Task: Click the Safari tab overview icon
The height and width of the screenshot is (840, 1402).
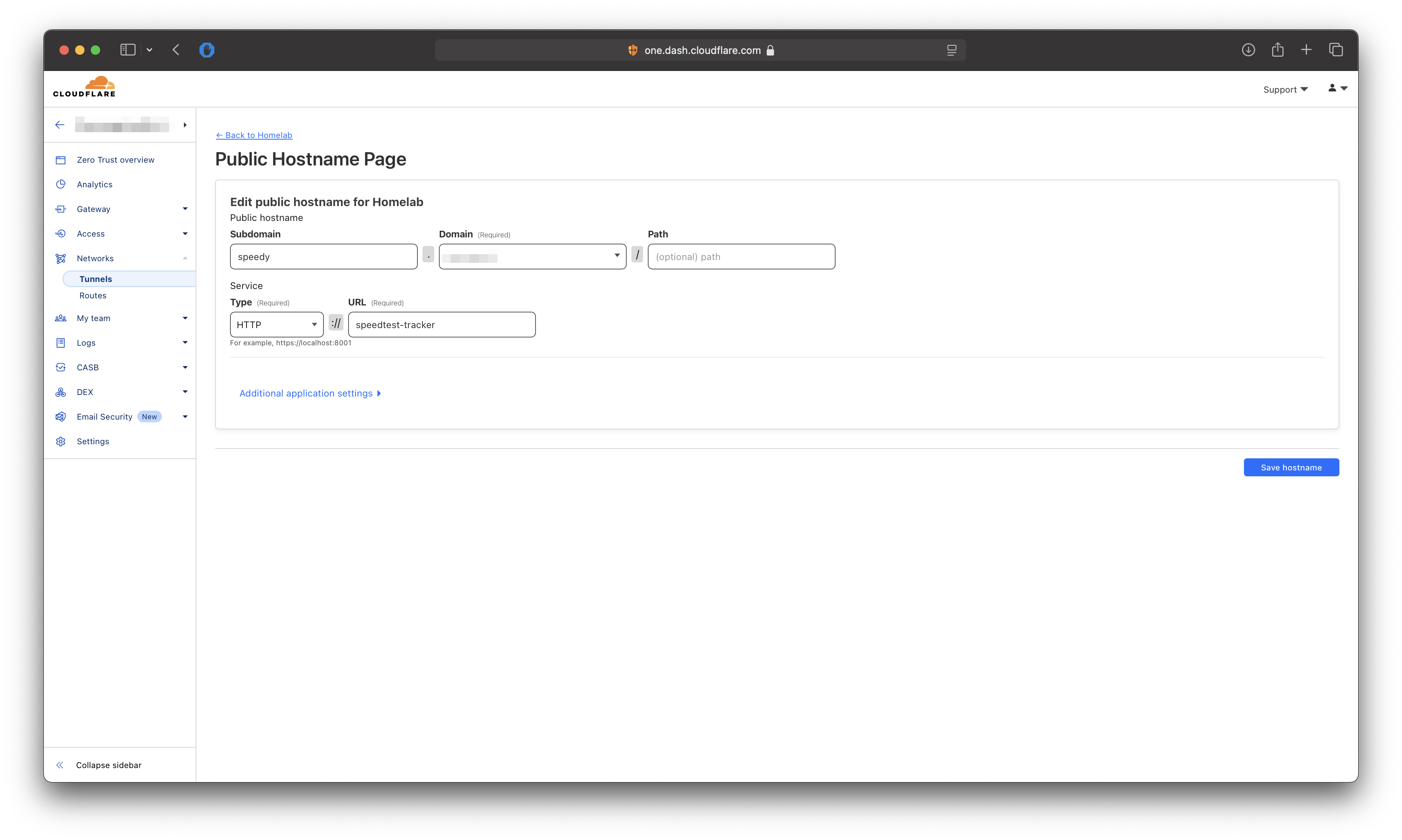Action: pyautogui.click(x=1336, y=50)
